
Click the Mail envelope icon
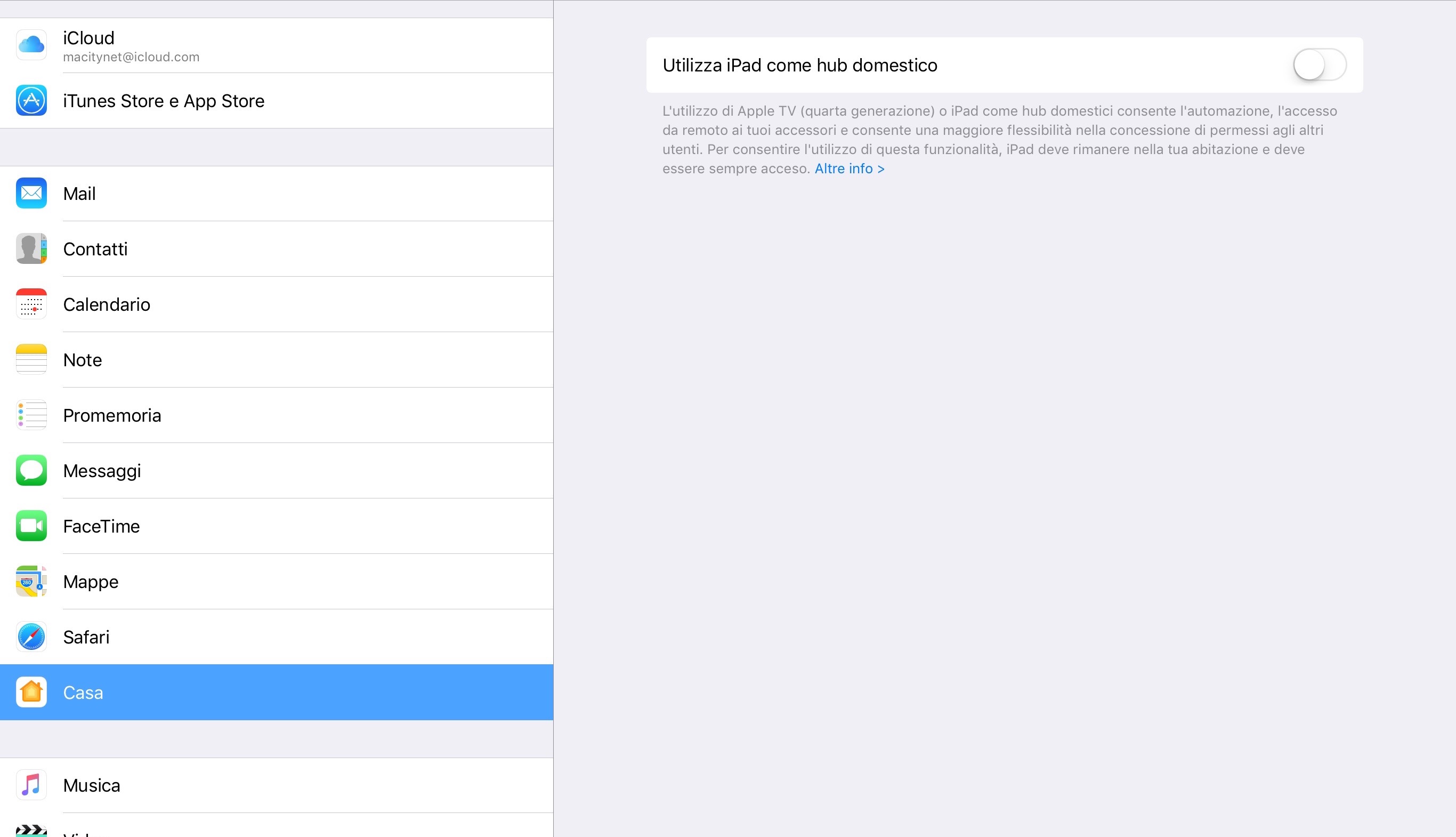(x=31, y=193)
